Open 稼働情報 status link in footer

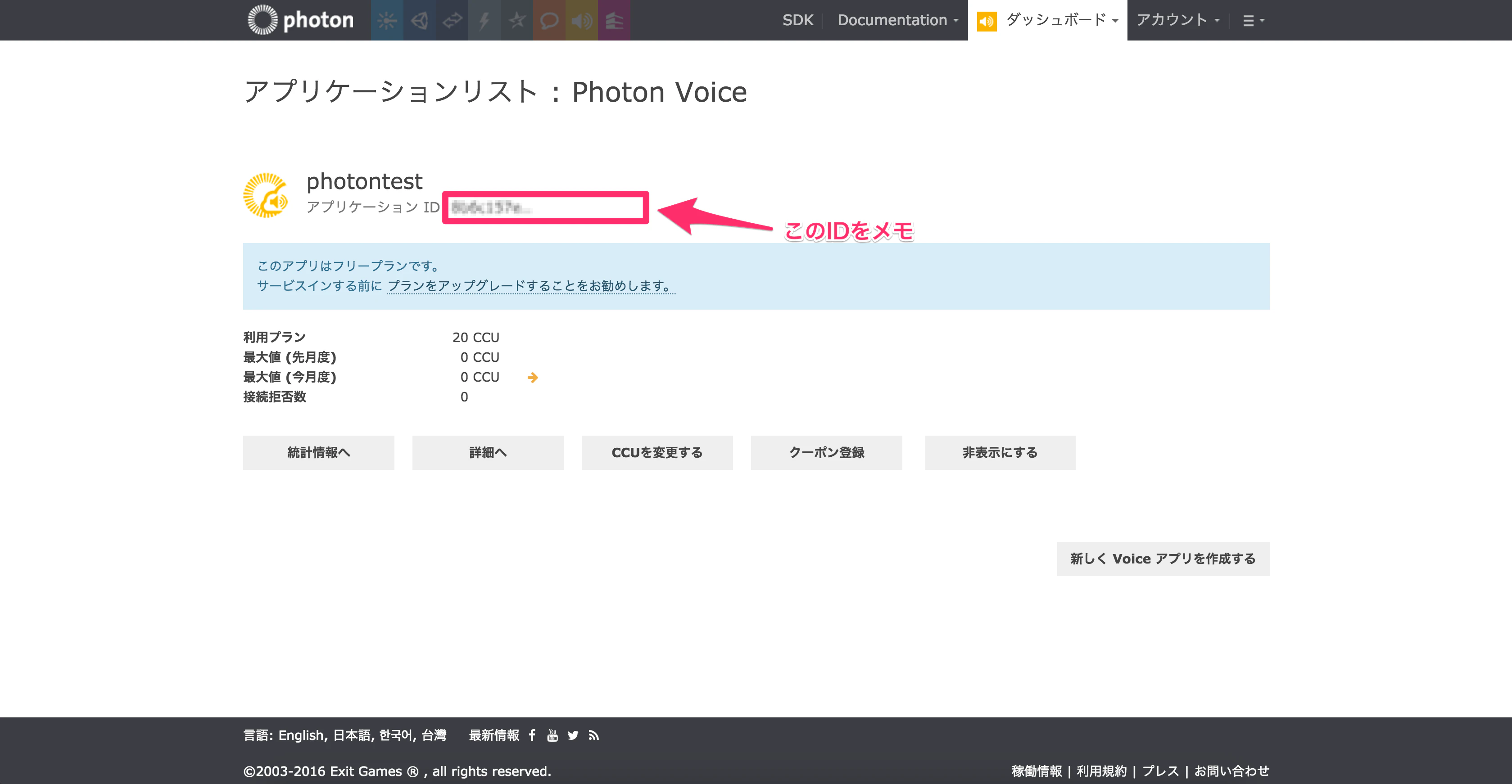click(x=1037, y=771)
